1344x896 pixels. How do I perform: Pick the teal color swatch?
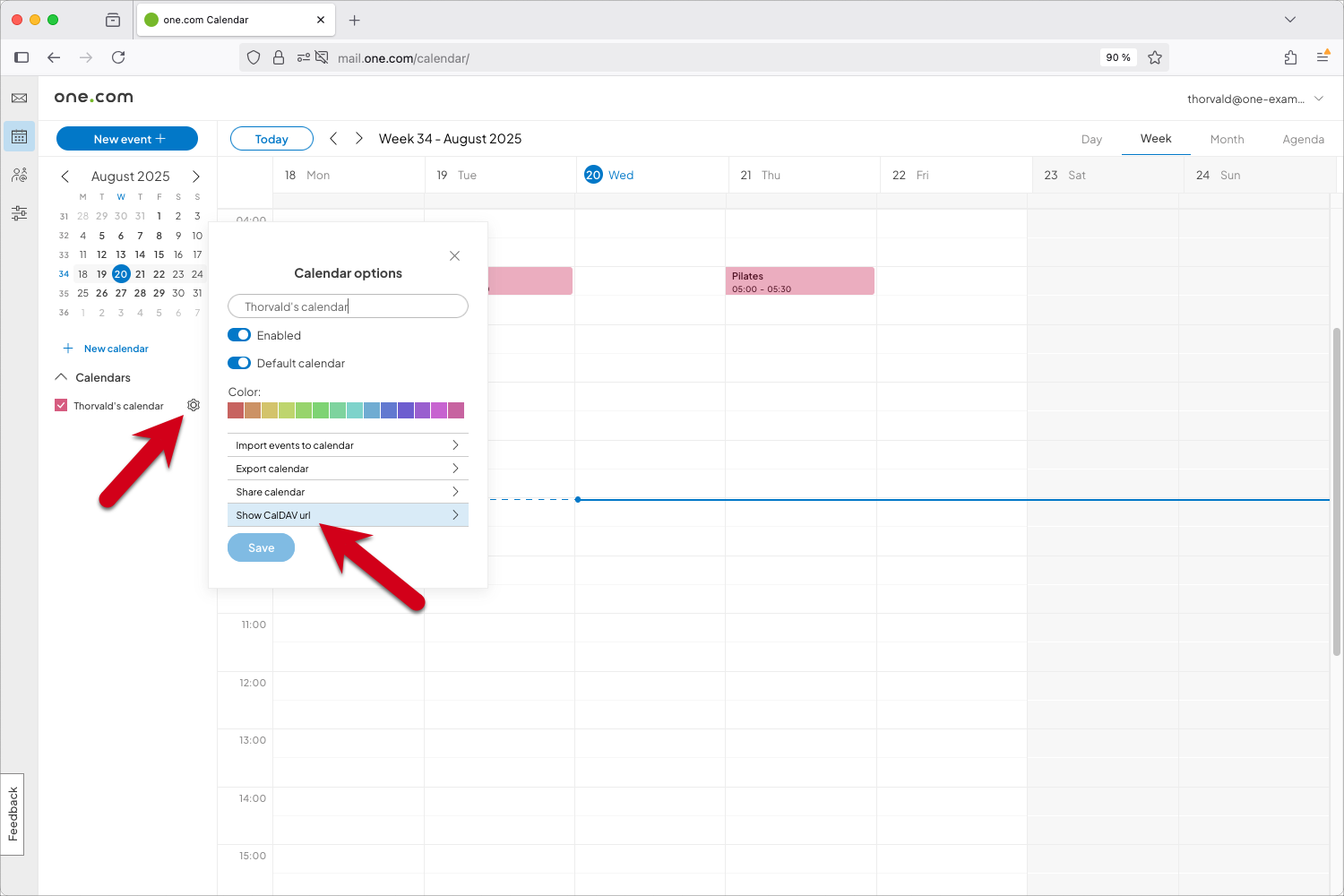(354, 409)
